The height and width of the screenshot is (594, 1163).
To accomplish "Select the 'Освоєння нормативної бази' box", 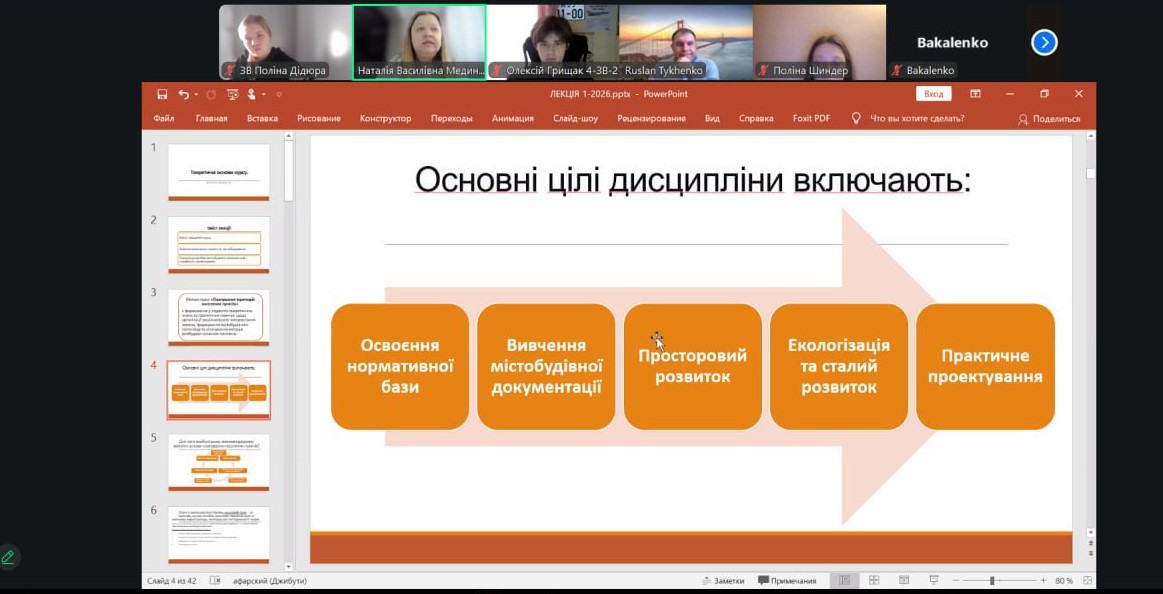I will (400, 366).
